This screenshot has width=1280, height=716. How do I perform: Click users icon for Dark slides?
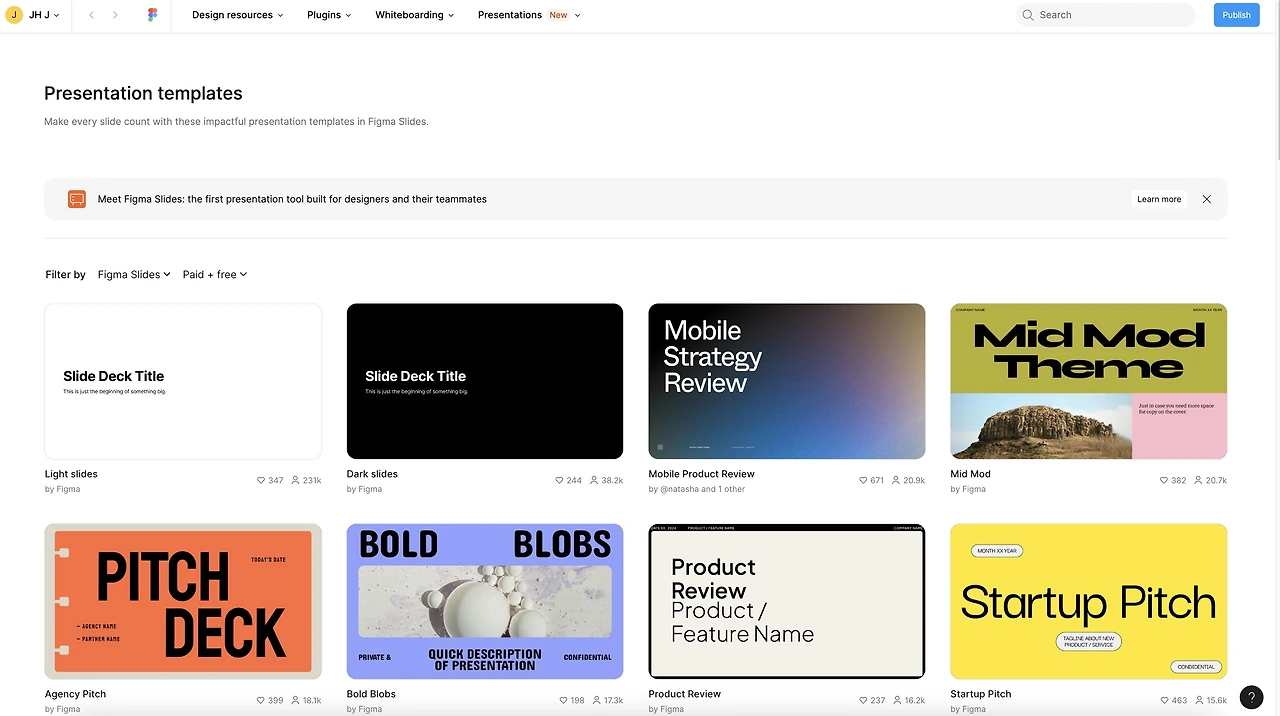[594, 480]
